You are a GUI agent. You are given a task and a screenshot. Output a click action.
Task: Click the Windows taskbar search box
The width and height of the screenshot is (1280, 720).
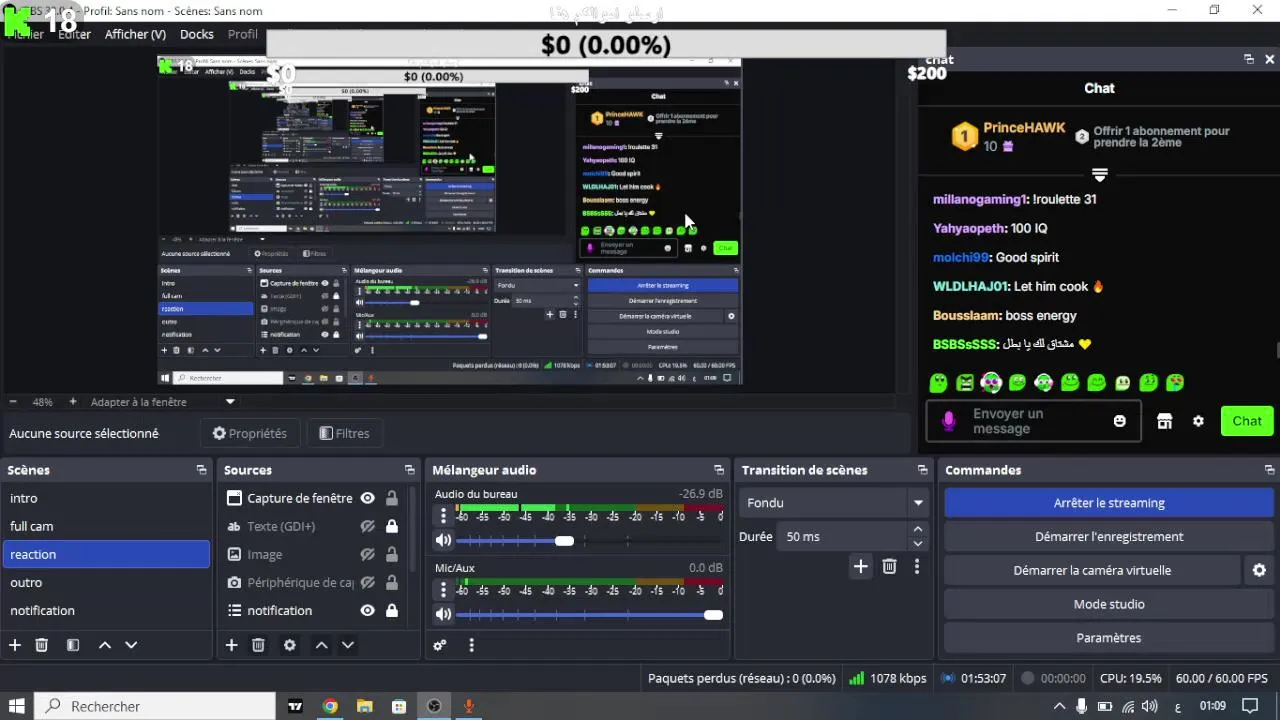pos(155,706)
